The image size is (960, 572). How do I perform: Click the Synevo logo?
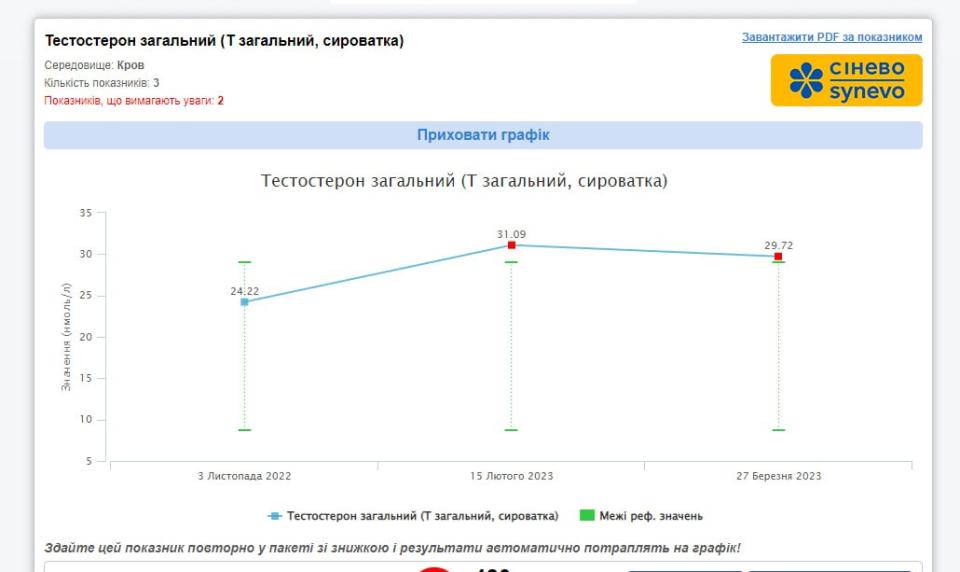(x=846, y=80)
